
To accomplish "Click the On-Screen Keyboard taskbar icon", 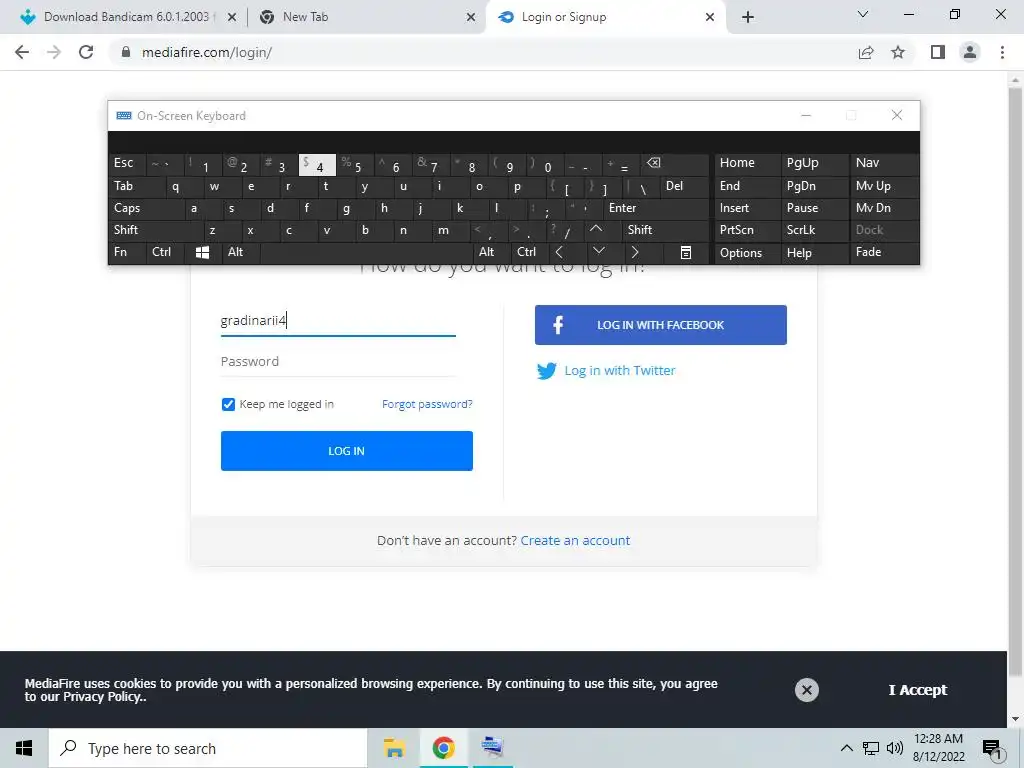I will [x=492, y=748].
